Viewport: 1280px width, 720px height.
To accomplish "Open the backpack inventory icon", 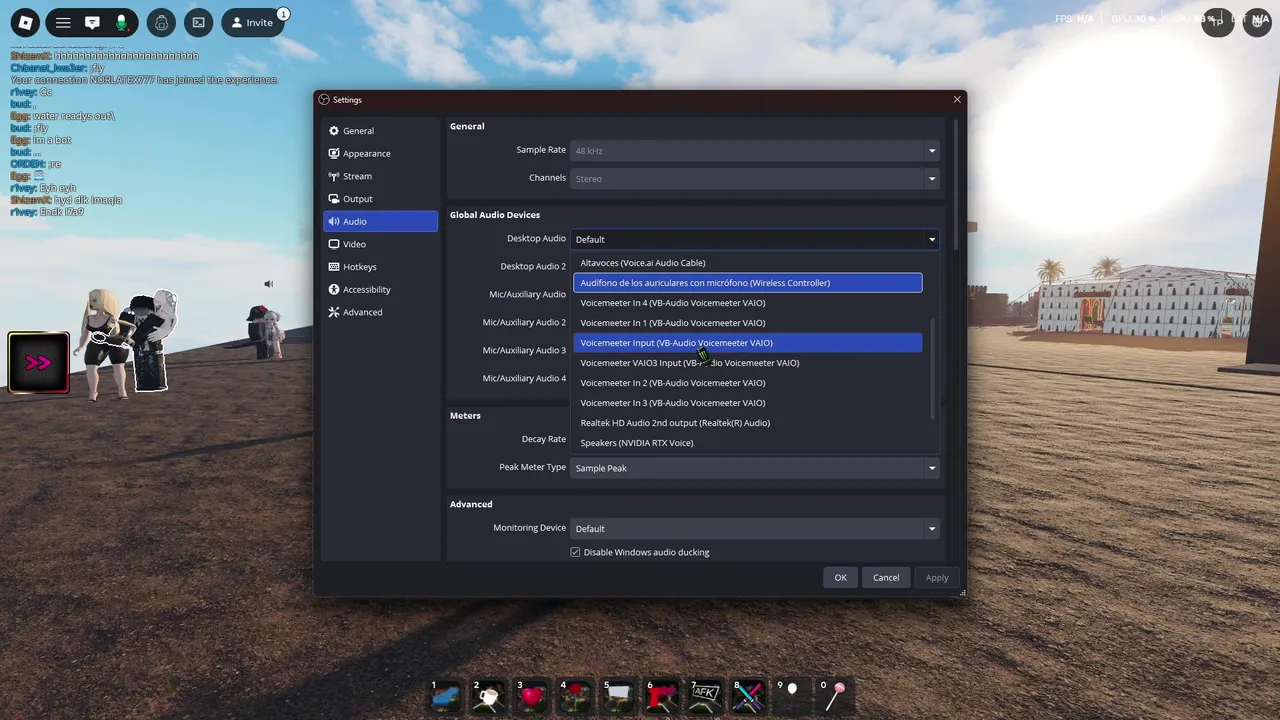I will coord(161,22).
